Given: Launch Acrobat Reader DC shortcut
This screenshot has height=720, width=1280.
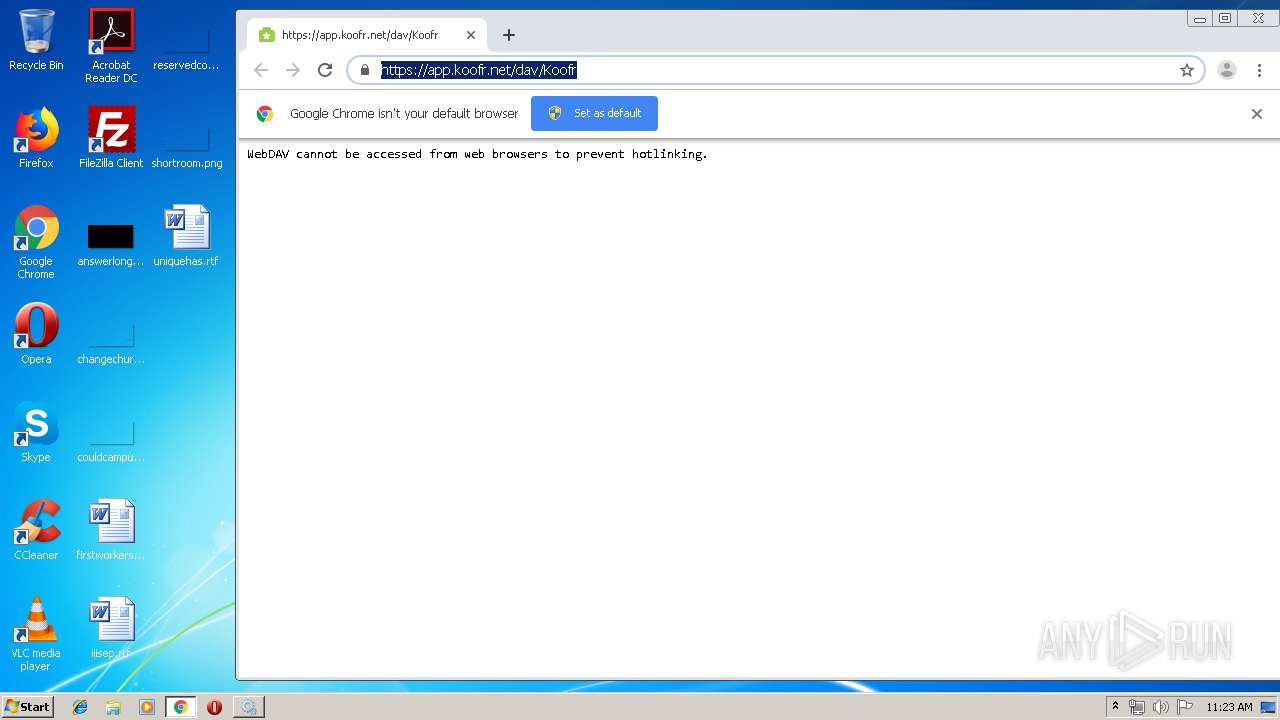Looking at the screenshot, I should (111, 46).
